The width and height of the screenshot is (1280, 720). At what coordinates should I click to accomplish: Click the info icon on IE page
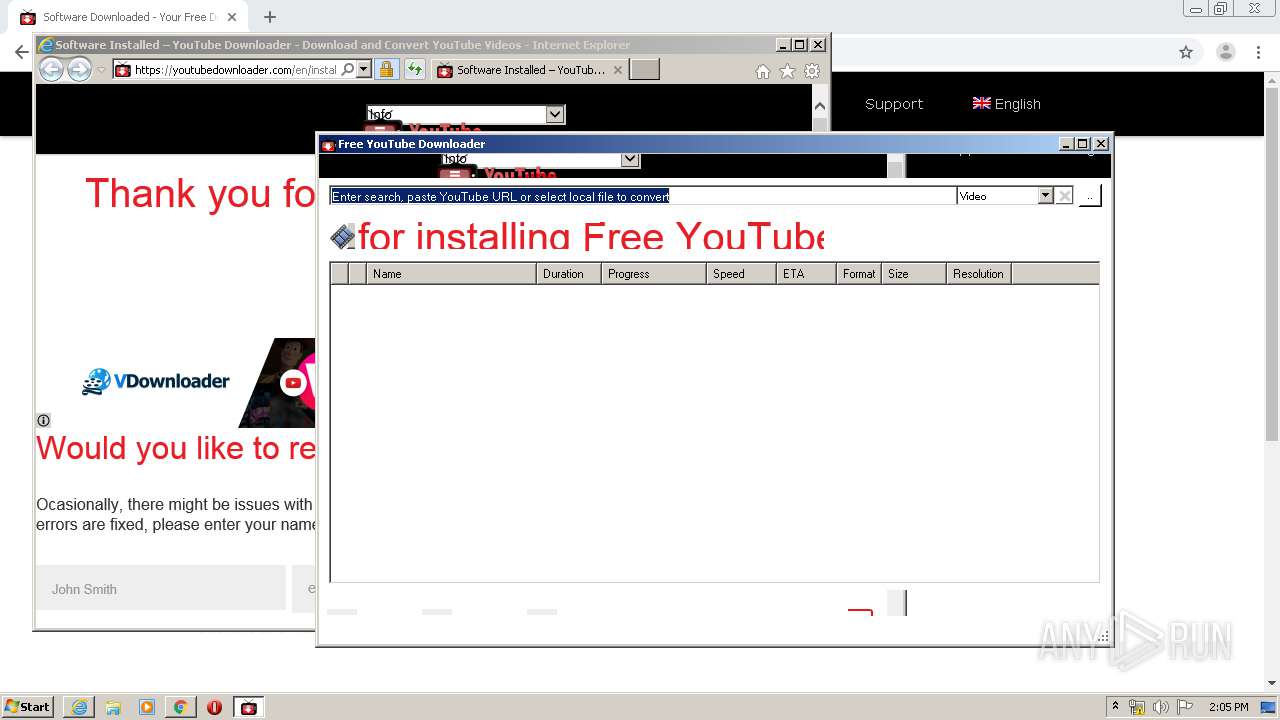43,420
